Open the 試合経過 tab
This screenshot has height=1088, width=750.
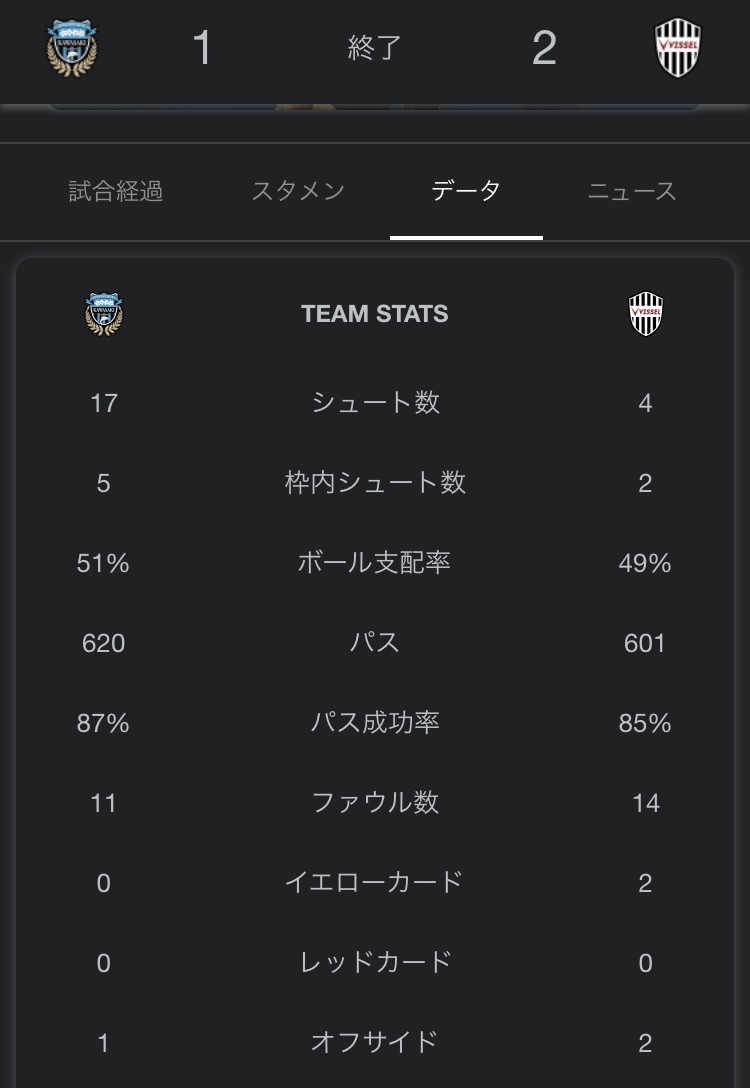116,191
